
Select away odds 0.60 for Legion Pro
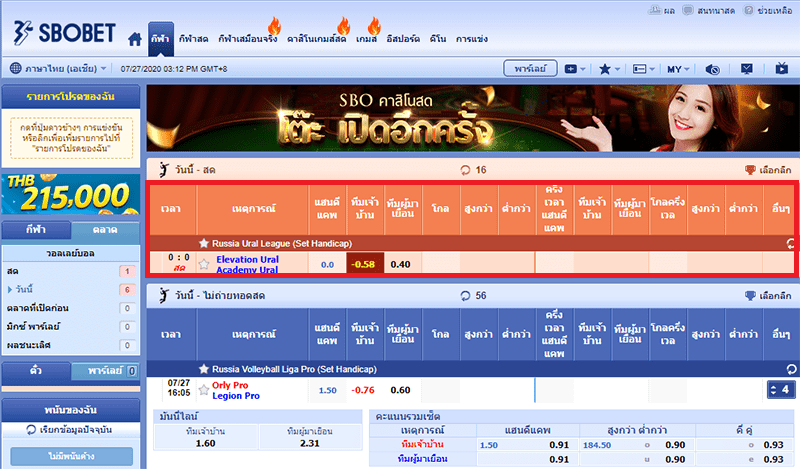coord(401,390)
